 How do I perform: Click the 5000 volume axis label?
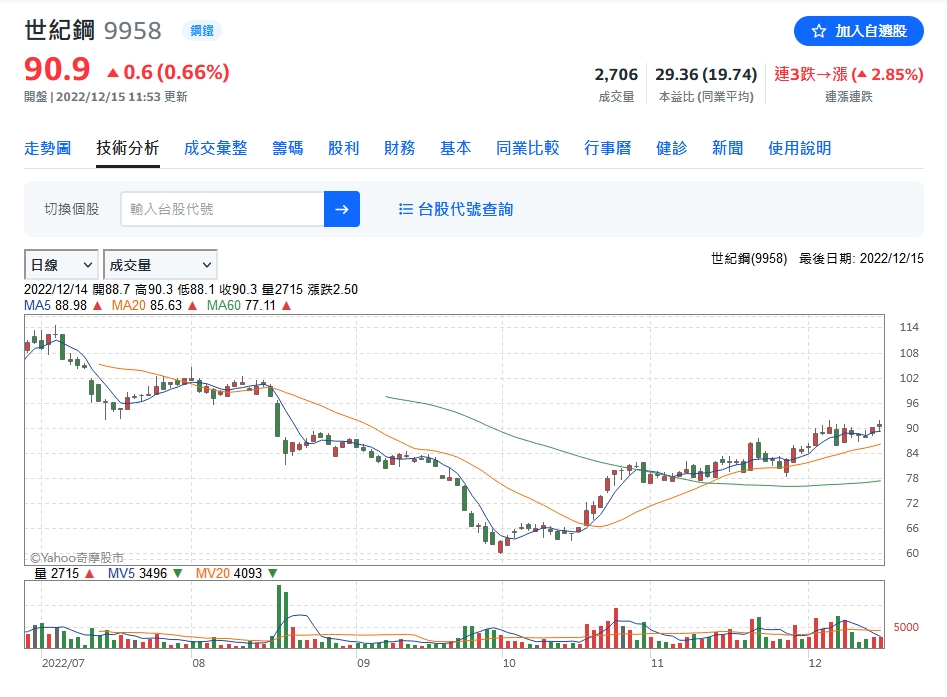[906, 628]
